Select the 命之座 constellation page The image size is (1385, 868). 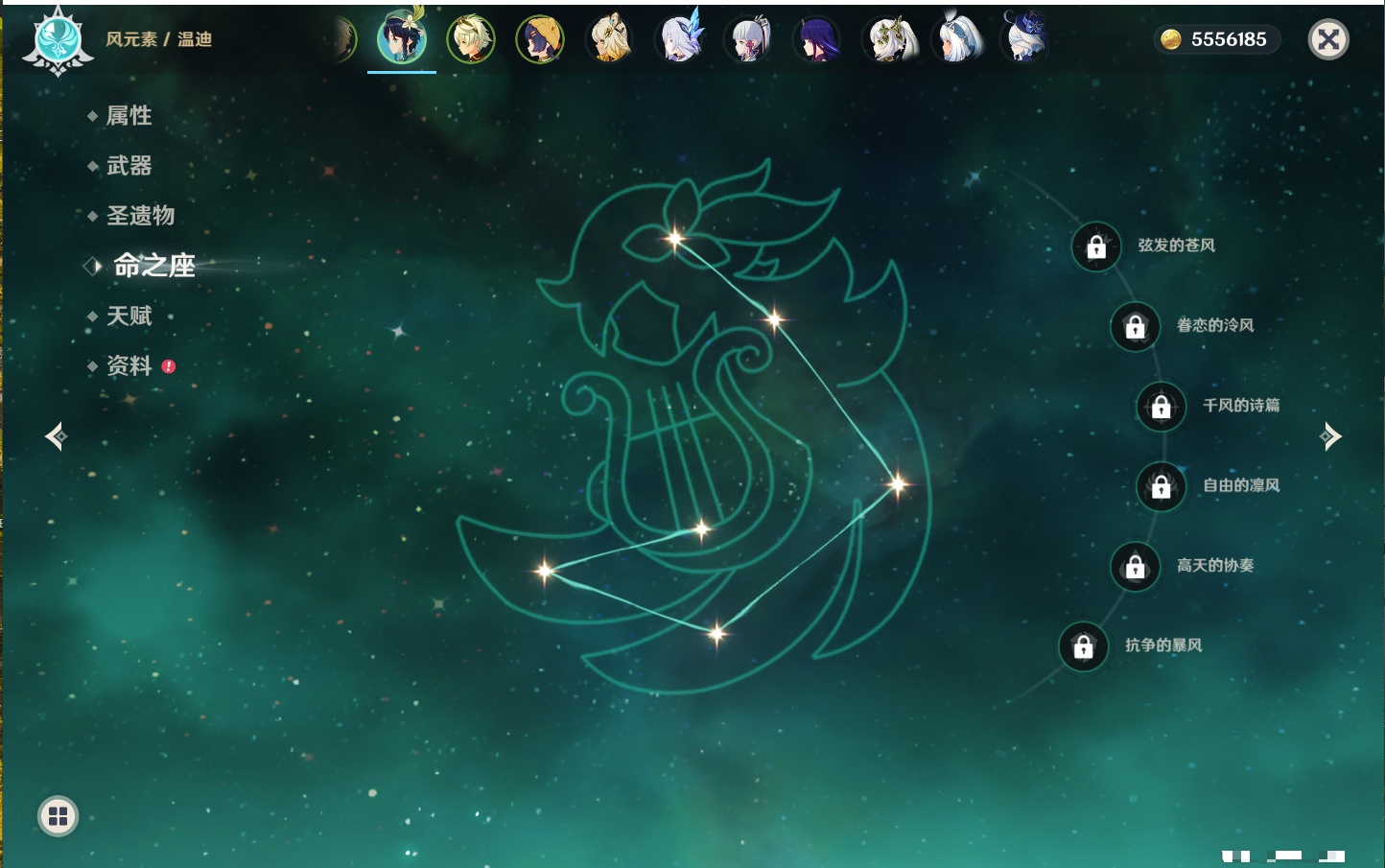click(153, 266)
